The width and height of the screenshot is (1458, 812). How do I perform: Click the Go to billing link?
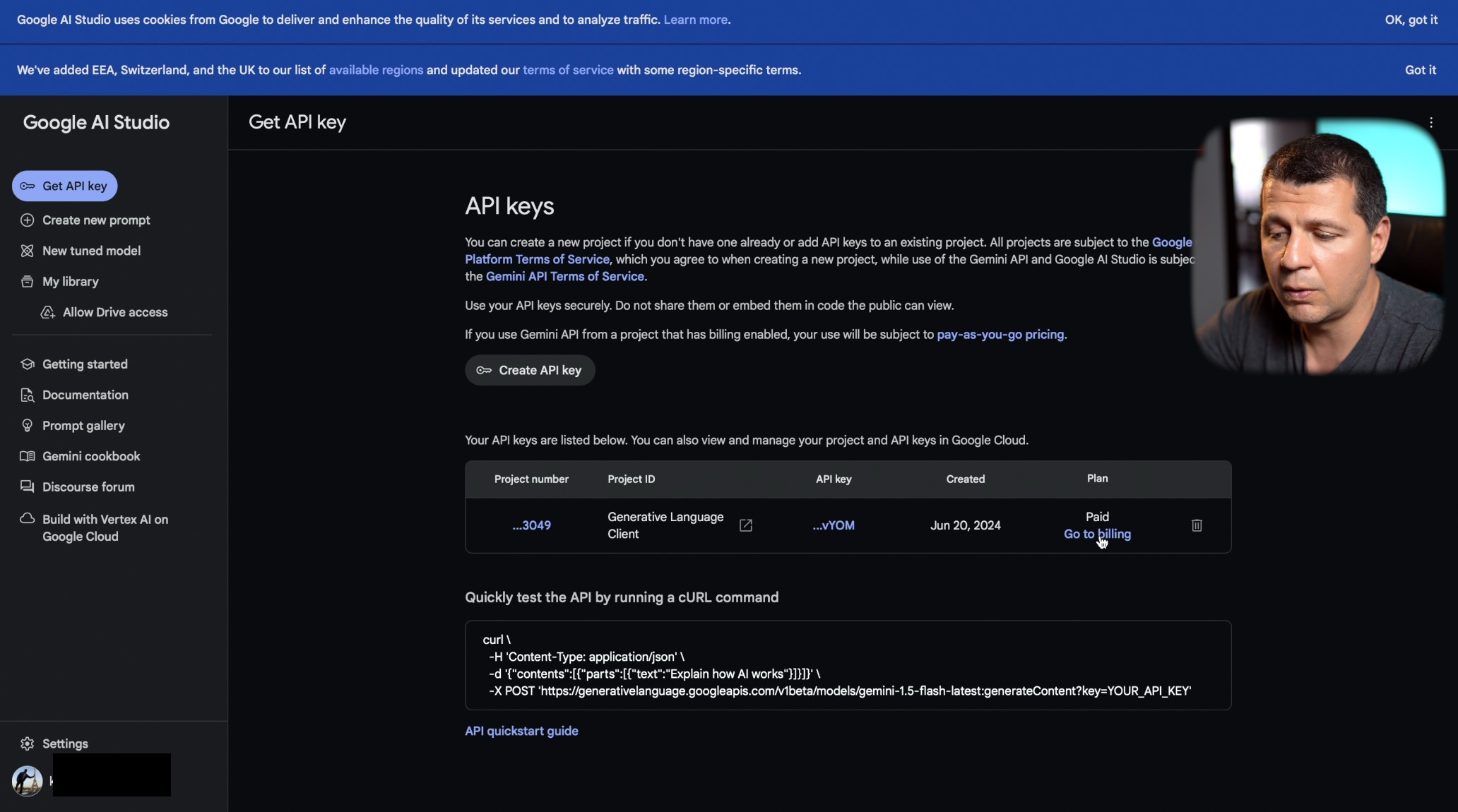coord(1097,535)
